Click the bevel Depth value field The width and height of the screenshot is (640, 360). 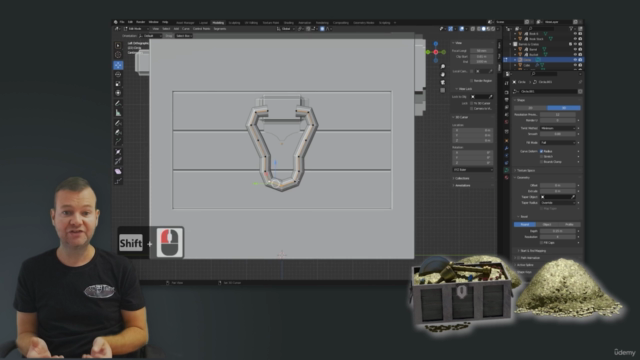pos(558,231)
